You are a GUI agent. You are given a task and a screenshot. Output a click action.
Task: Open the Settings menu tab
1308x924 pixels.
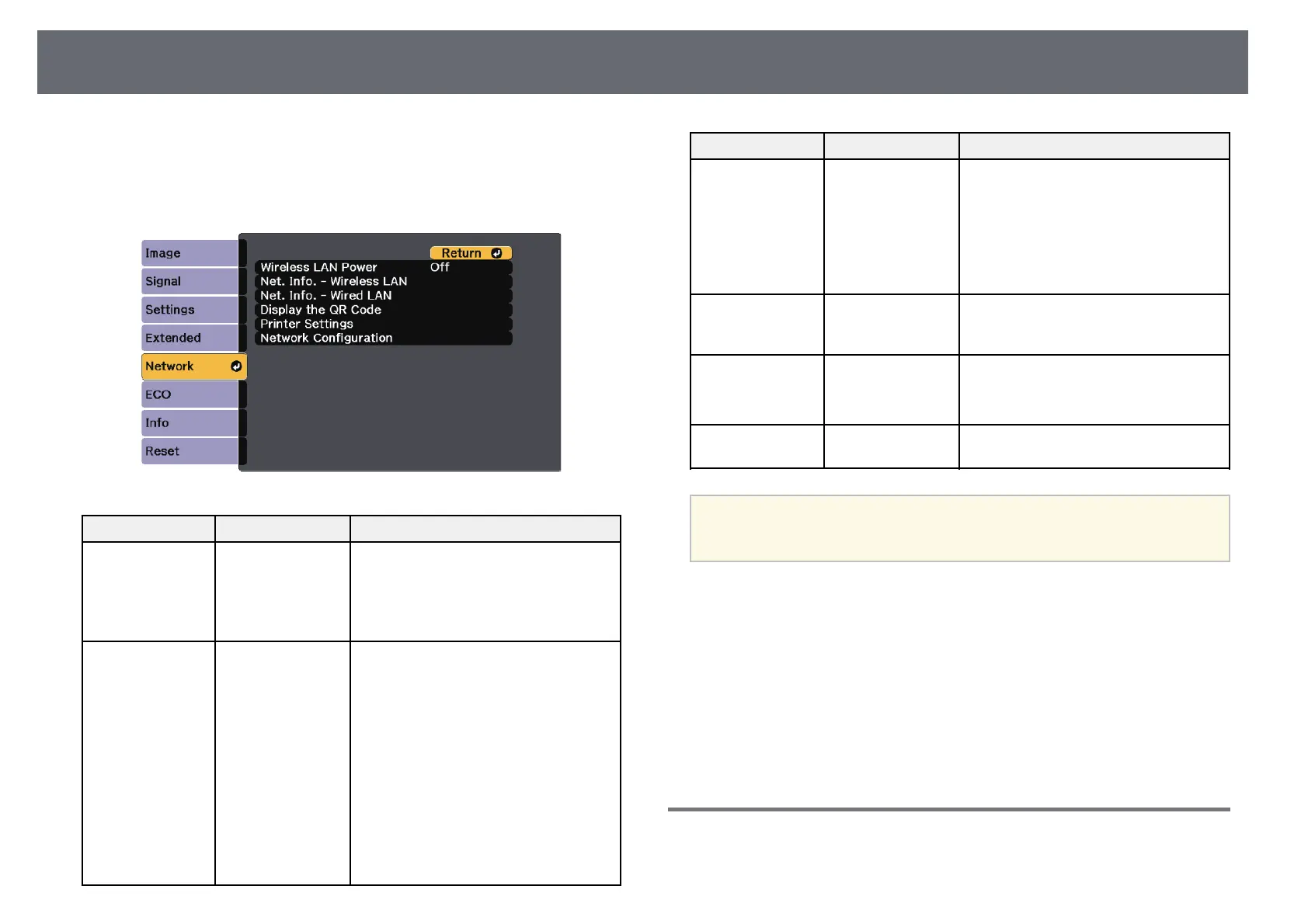point(190,310)
